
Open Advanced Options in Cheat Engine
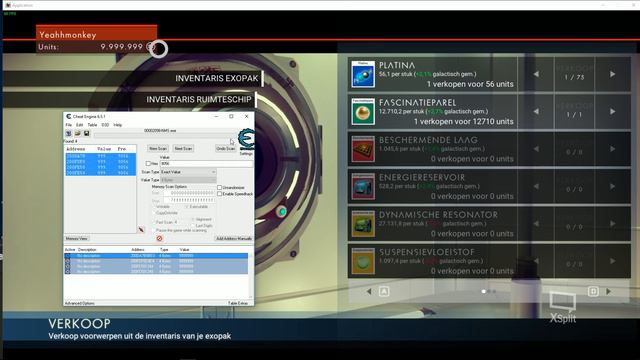pos(80,303)
